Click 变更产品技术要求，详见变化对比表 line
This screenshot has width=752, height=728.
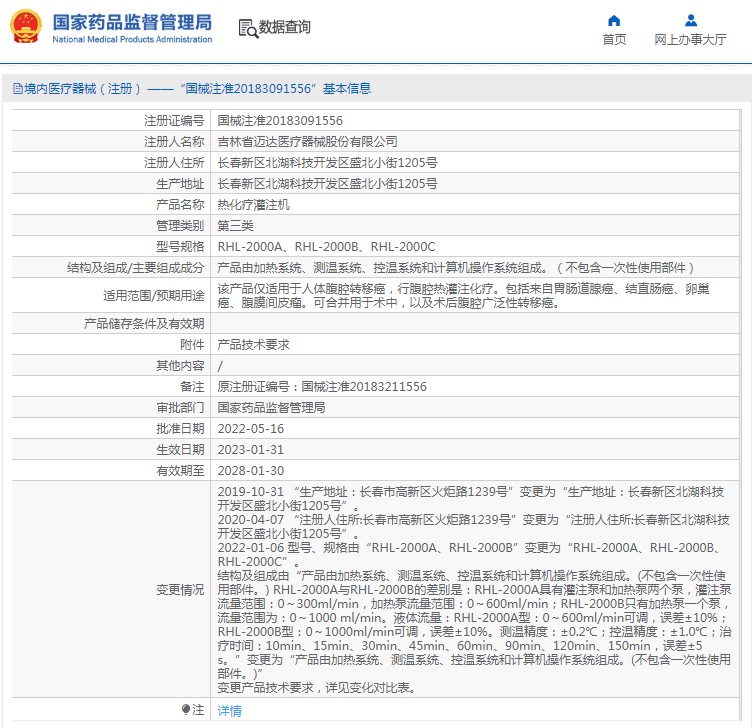tap(317, 688)
